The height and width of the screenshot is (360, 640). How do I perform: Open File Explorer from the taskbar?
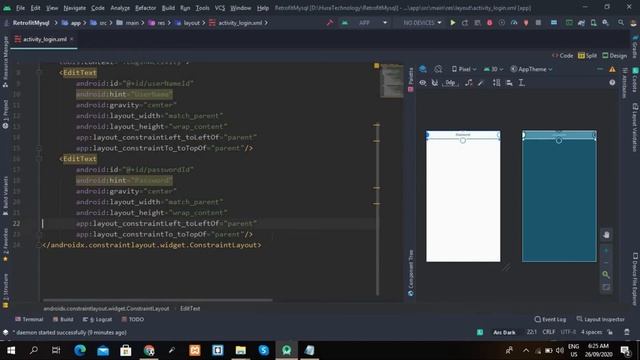point(240,350)
